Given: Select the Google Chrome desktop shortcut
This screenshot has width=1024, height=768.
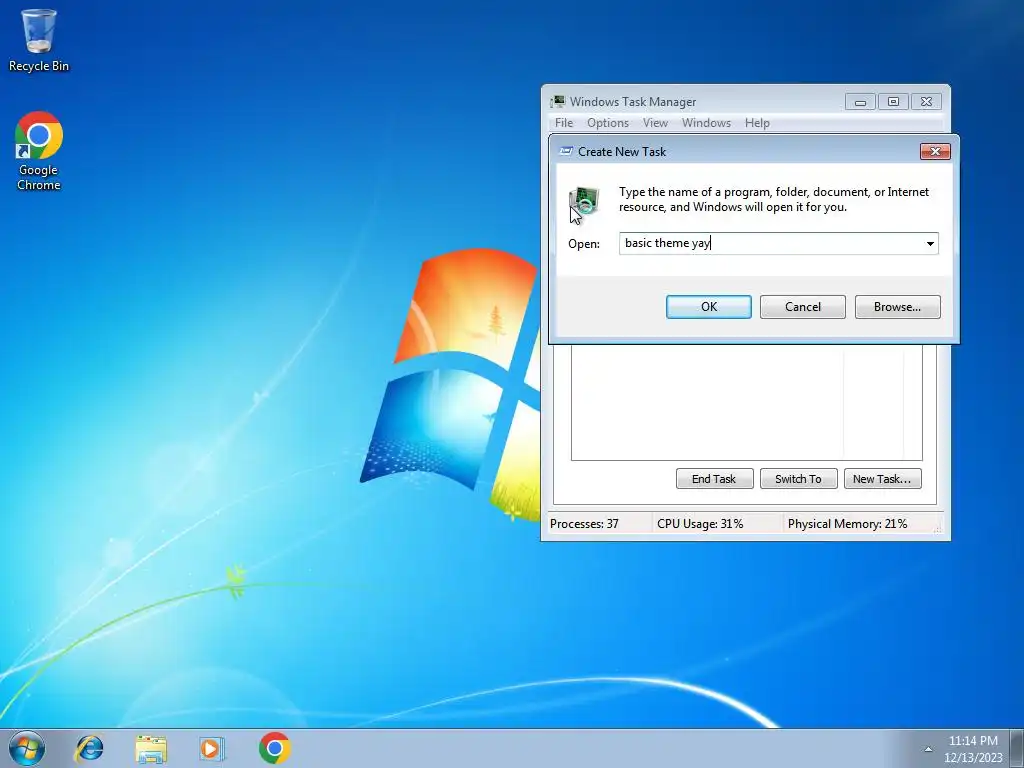Looking at the screenshot, I should [x=39, y=151].
